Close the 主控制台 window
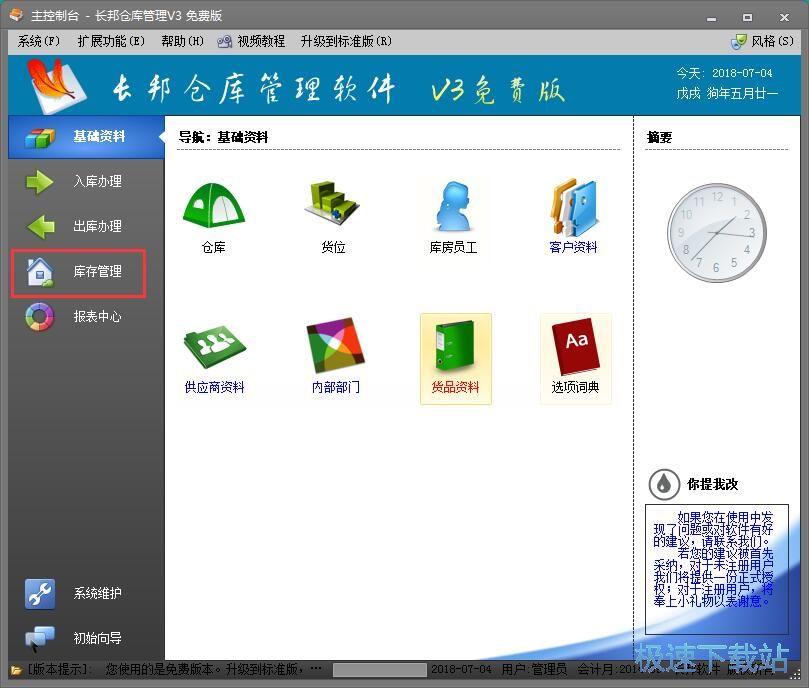809x688 pixels. pyautogui.click(x=784, y=18)
